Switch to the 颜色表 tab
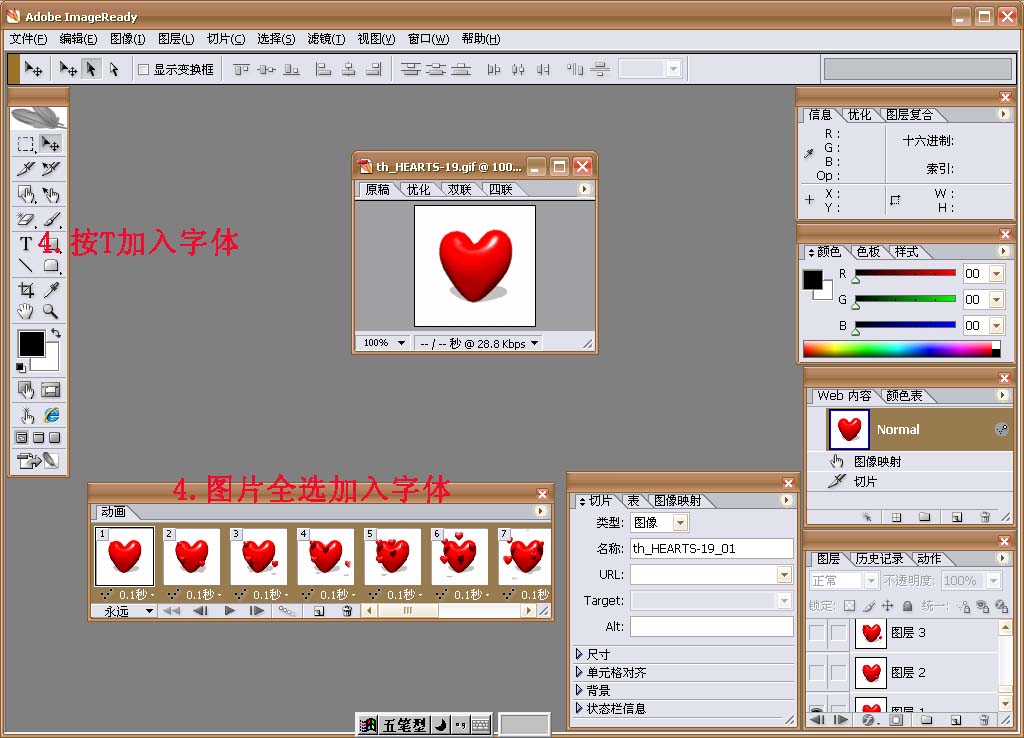 click(x=904, y=396)
